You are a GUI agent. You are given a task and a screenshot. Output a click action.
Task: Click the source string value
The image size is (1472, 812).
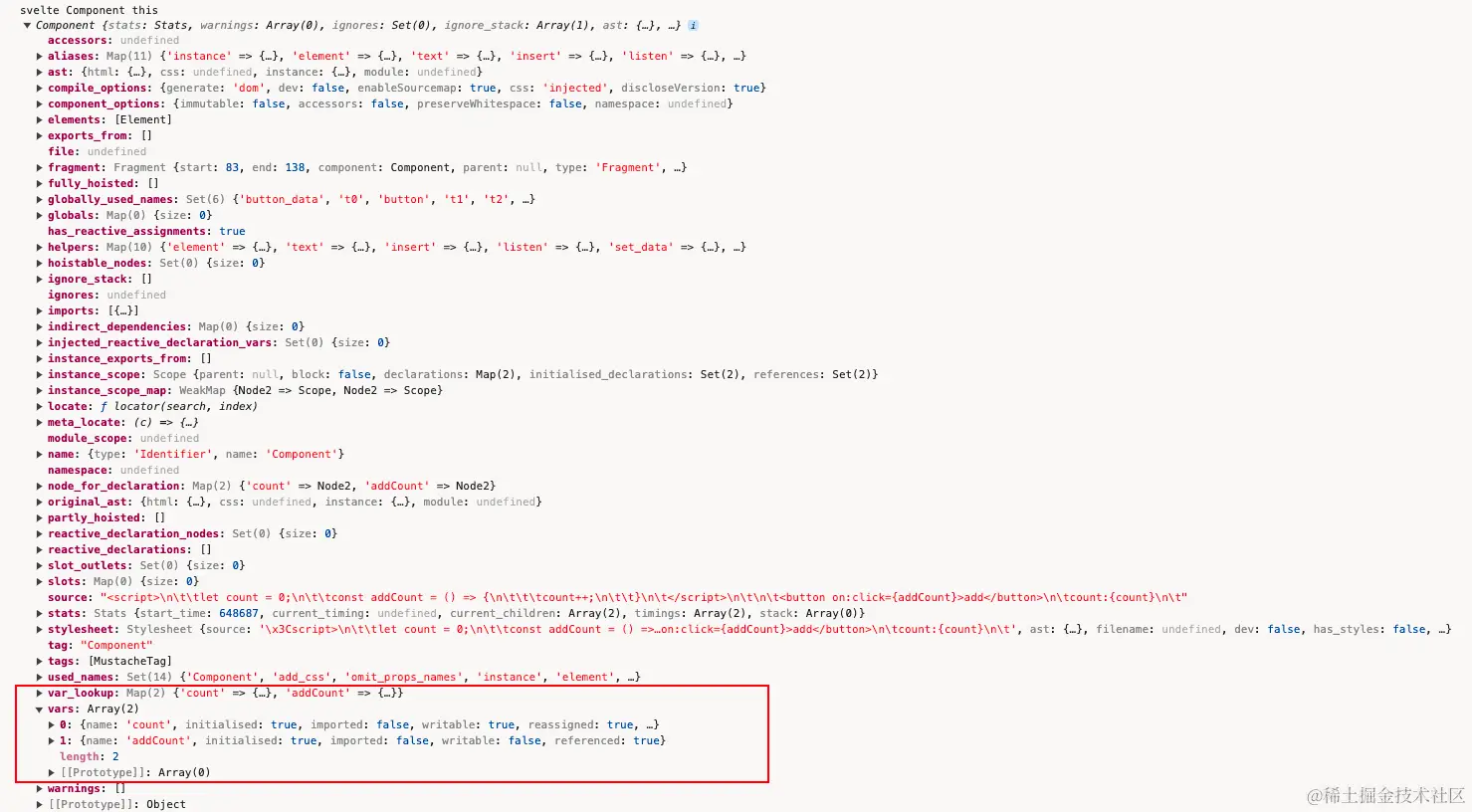tap(644, 598)
